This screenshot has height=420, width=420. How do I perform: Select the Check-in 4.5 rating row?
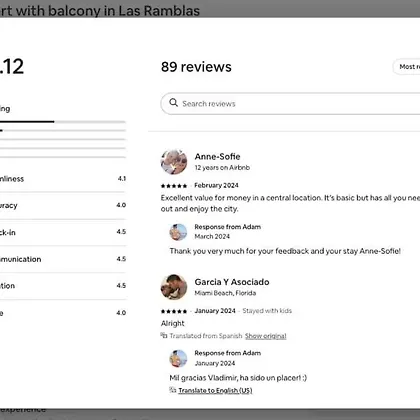coord(63,232)
